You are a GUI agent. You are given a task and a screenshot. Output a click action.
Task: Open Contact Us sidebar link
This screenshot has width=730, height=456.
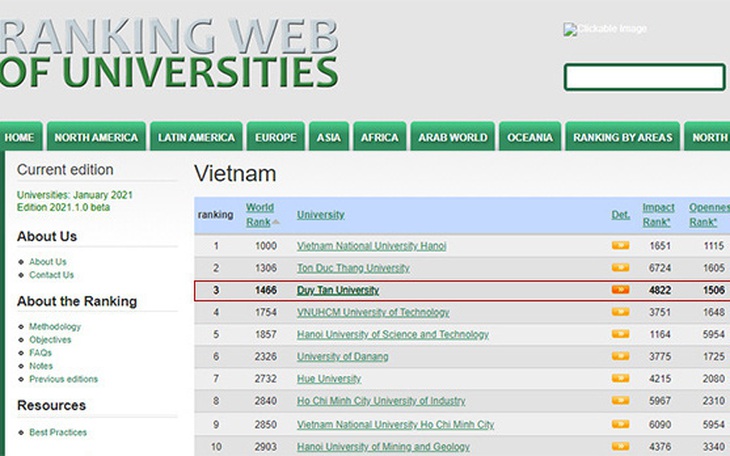tap(52, 275)
